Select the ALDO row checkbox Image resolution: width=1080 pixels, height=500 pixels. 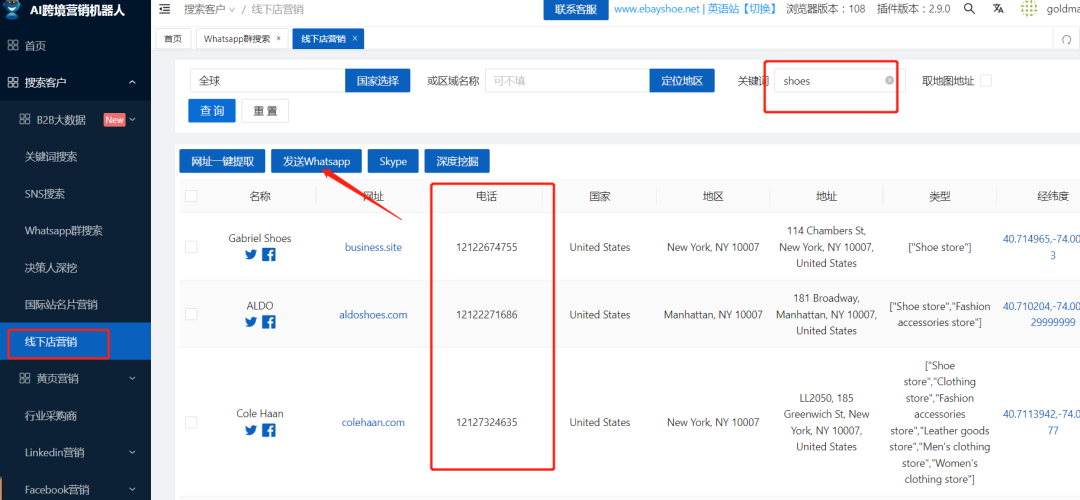(191, 314)
